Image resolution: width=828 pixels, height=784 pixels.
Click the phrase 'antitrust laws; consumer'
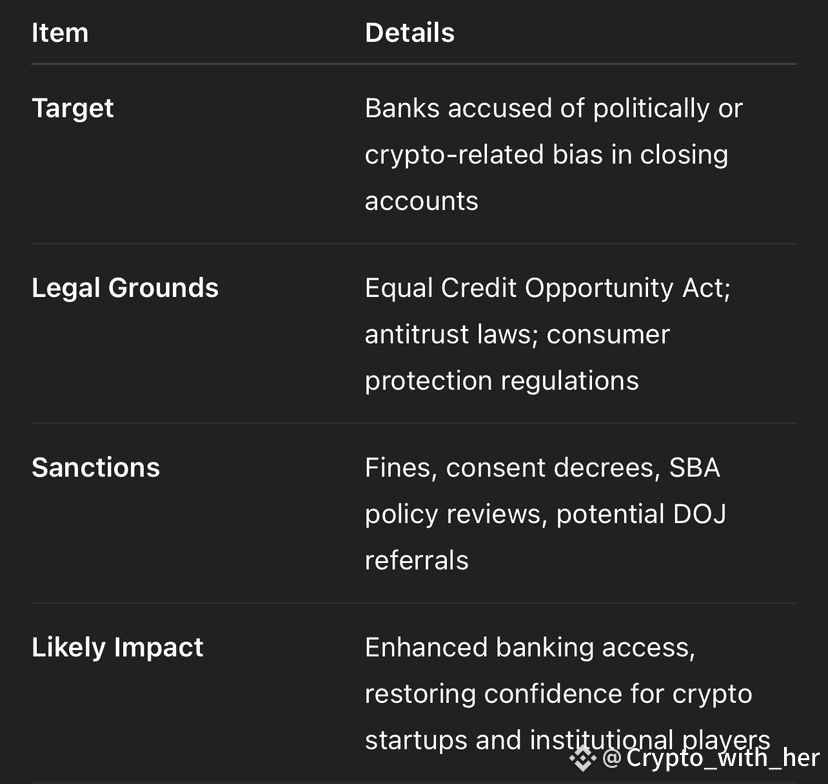[x=517, y=334]
